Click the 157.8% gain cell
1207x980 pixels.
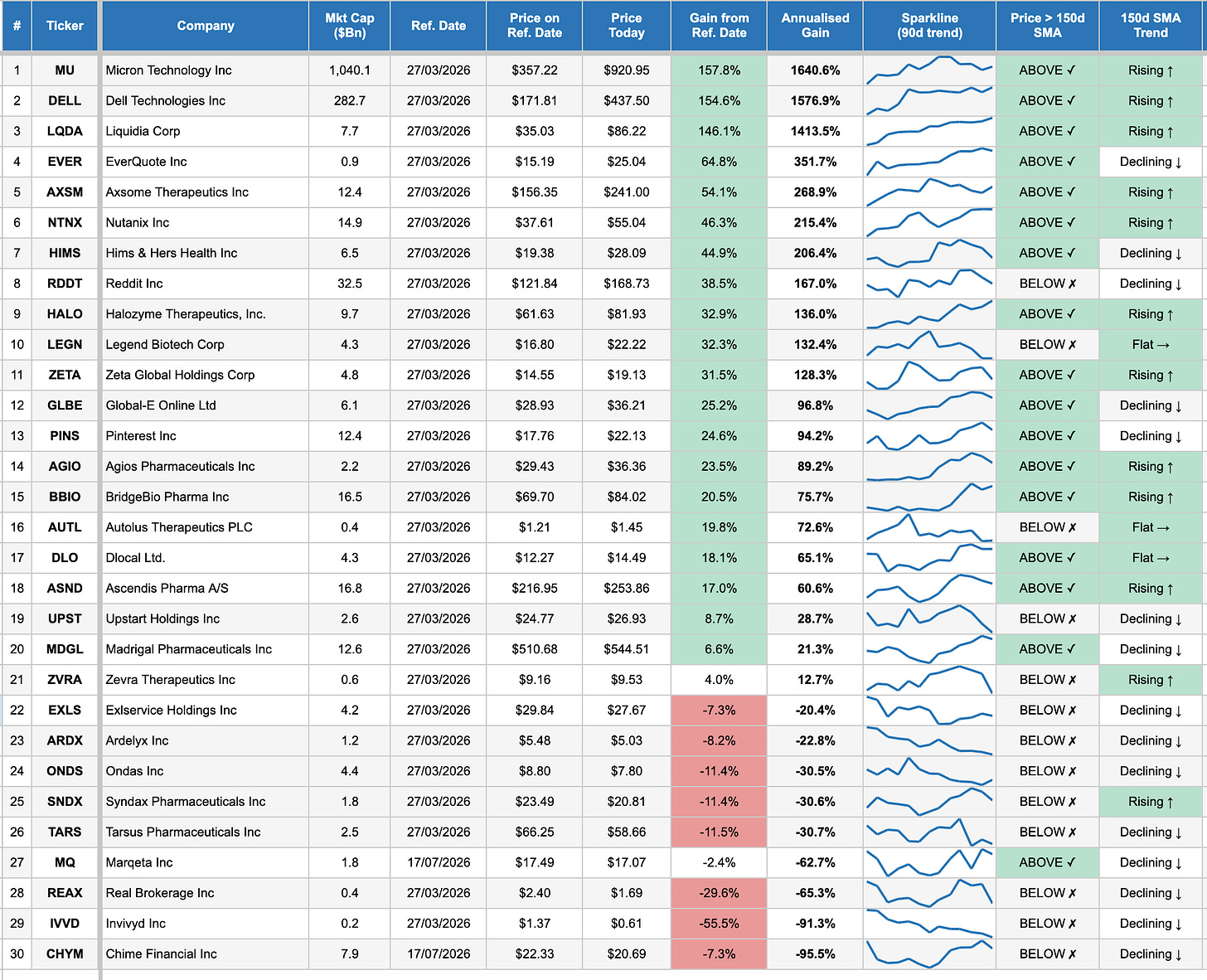pyautogui.click(x=719, y=70)
